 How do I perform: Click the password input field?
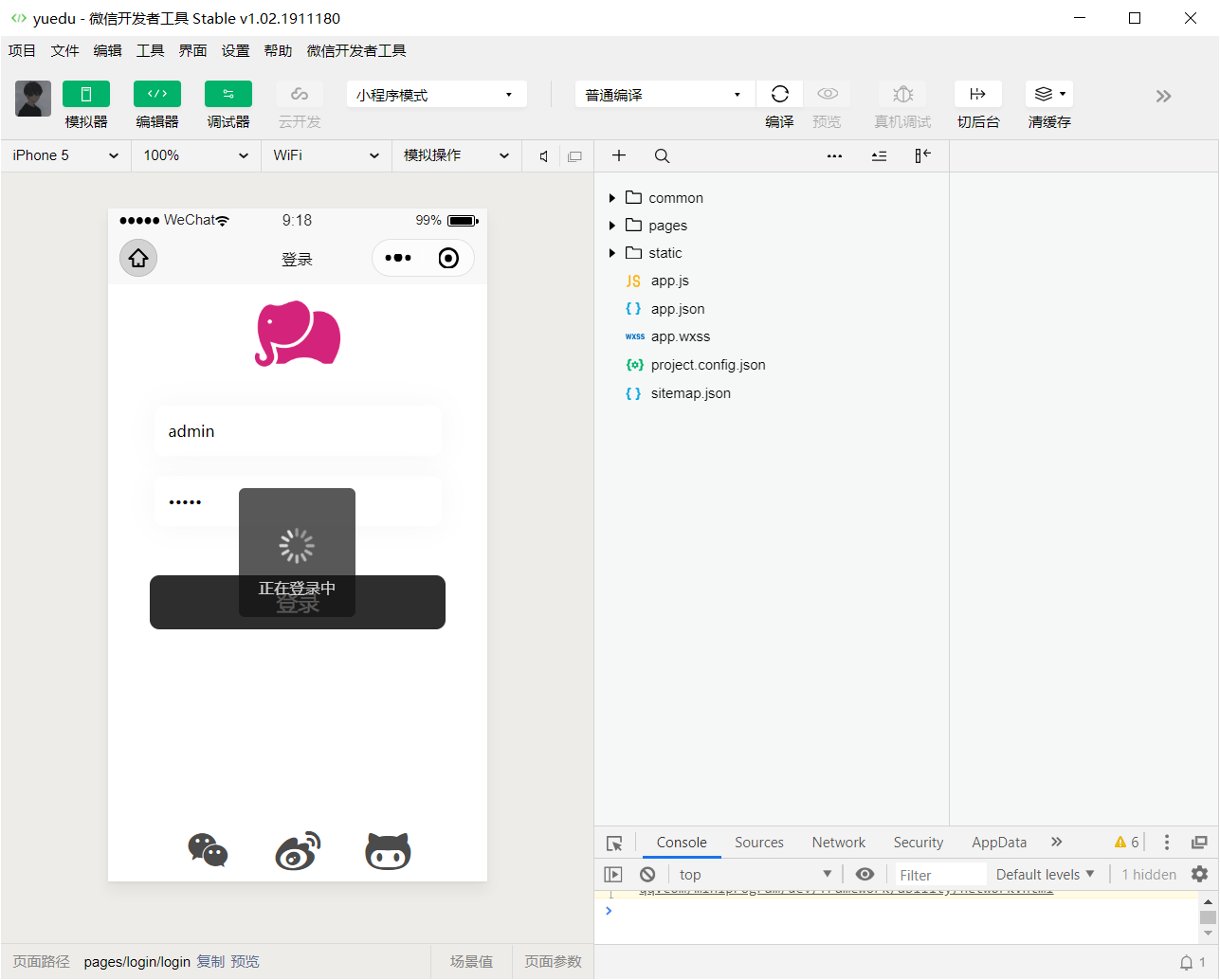(298, 501)
